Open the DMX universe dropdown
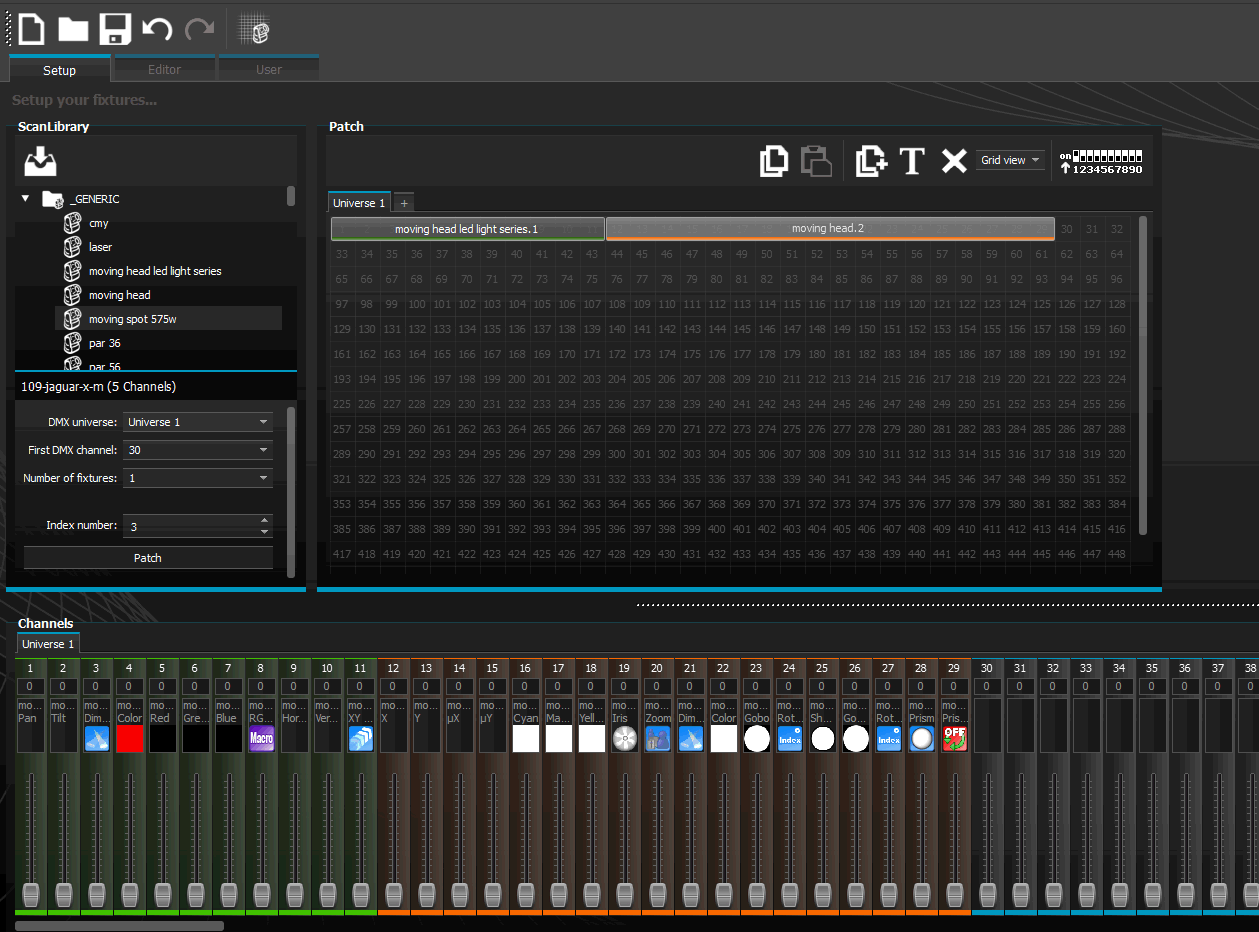The image size is (1259, 932). tap(198, 422)
